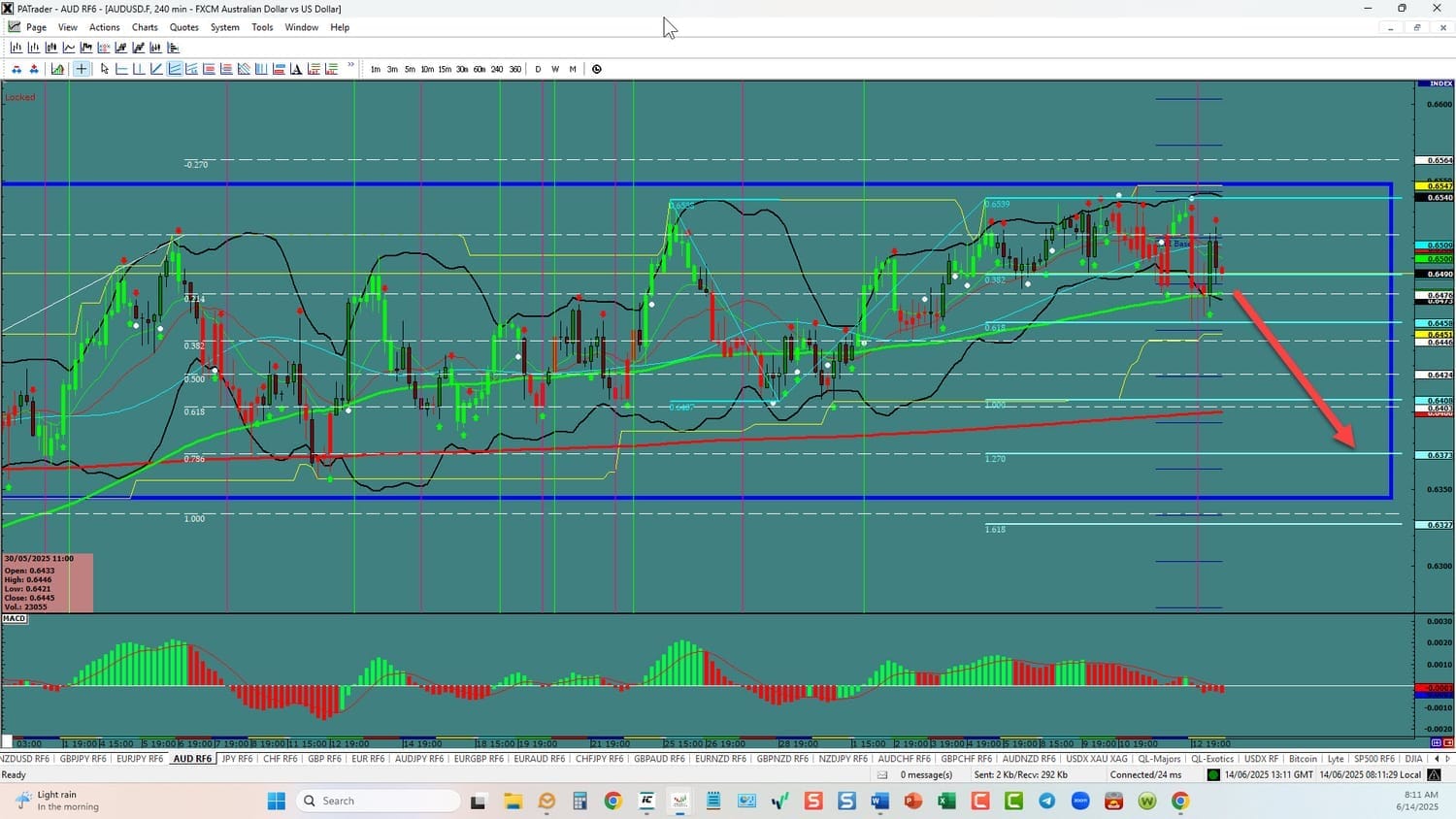Select the vertical line drawing tool
This screenshot has height=819, width=1456.
(x=139, y=69)
